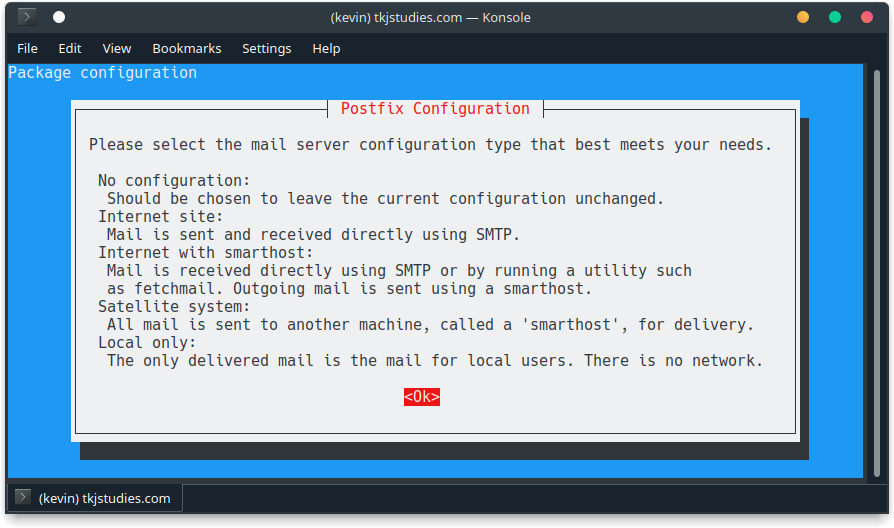Image resolution: width=894 pixels, height=528 pixels.
Task: Select the (kevin) tkjstudies.com tab
Action: (x=96, y=498)
